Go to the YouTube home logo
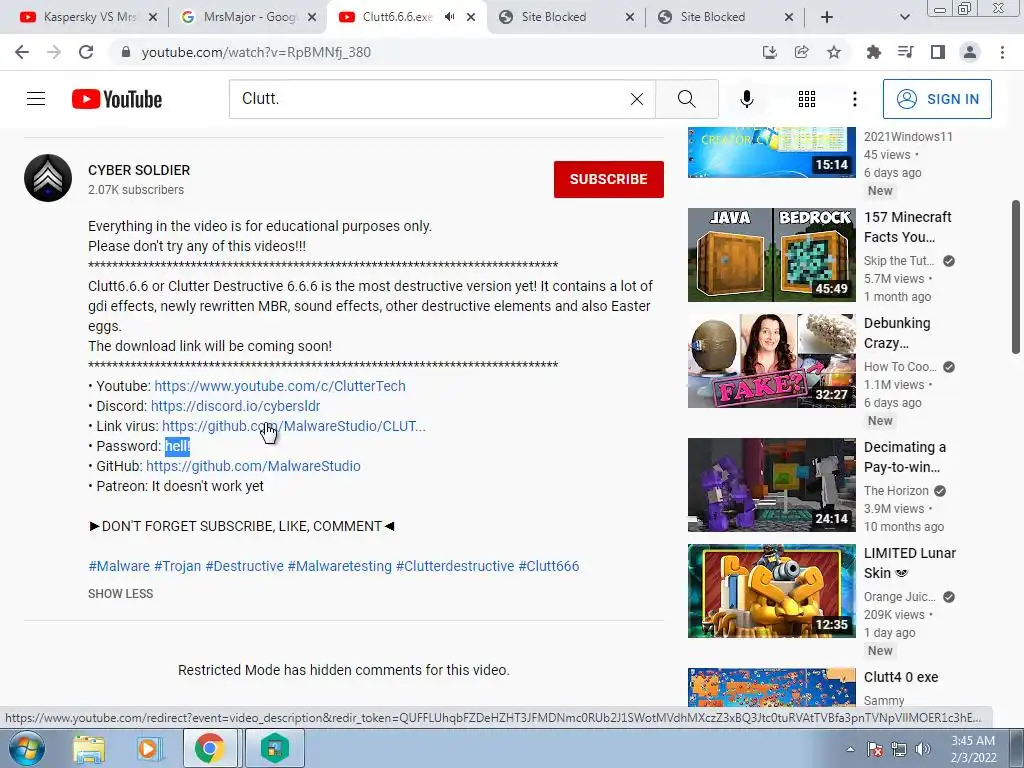 [117, 99]
